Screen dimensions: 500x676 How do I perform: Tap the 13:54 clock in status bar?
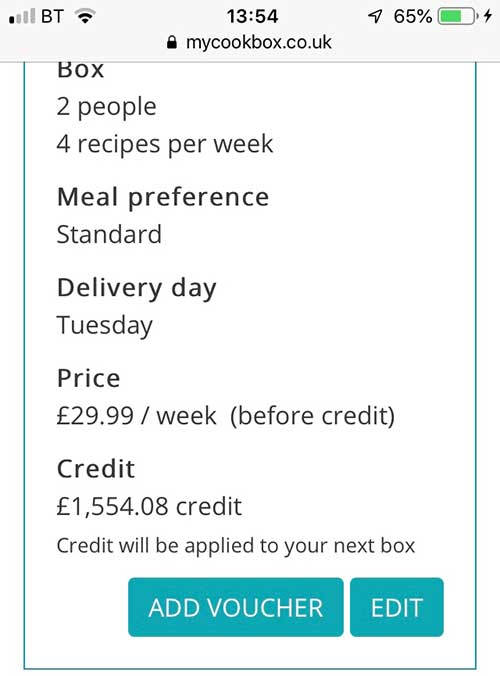point(252,17)
